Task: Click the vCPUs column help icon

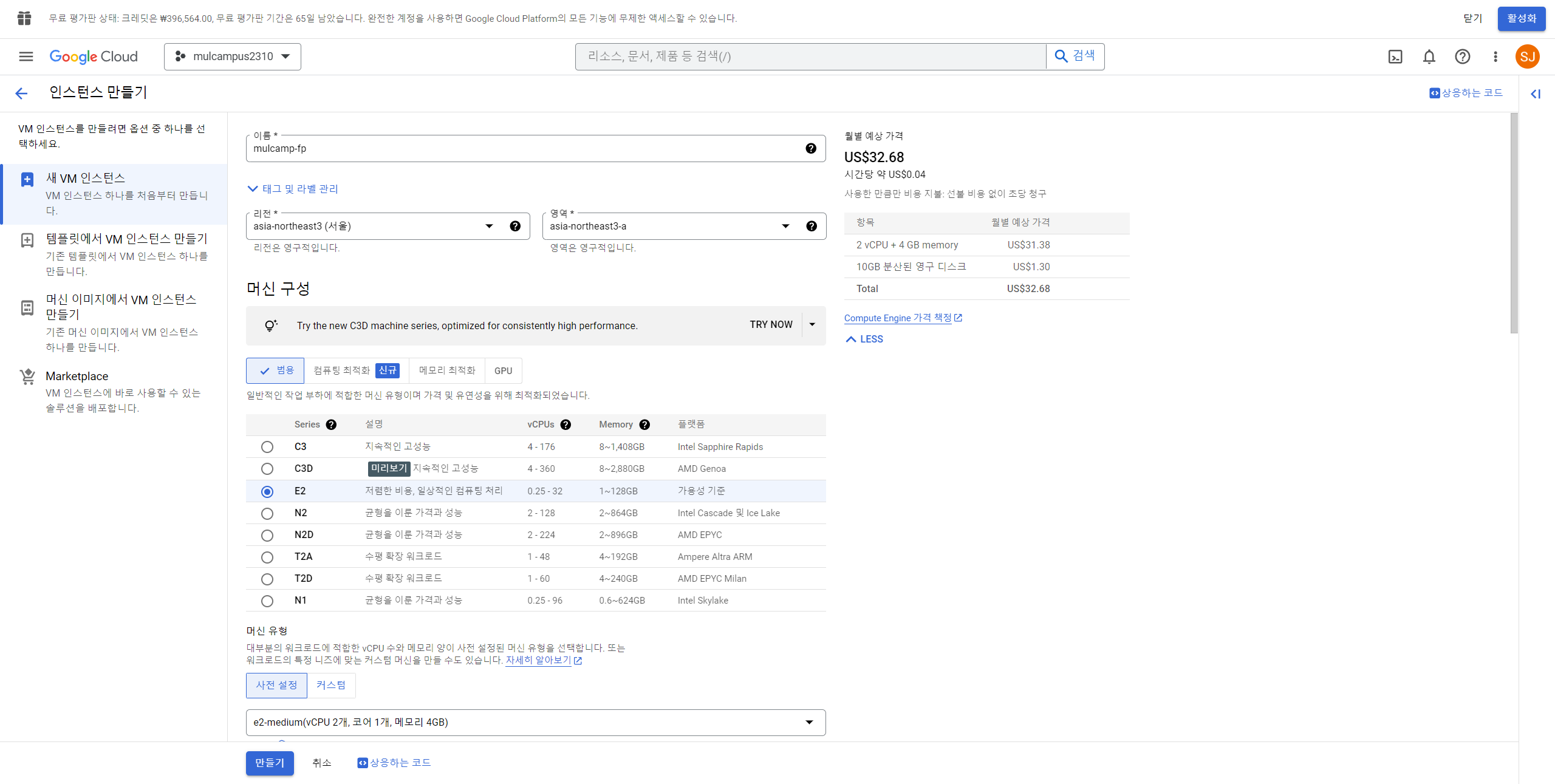Action: point(566,424)
